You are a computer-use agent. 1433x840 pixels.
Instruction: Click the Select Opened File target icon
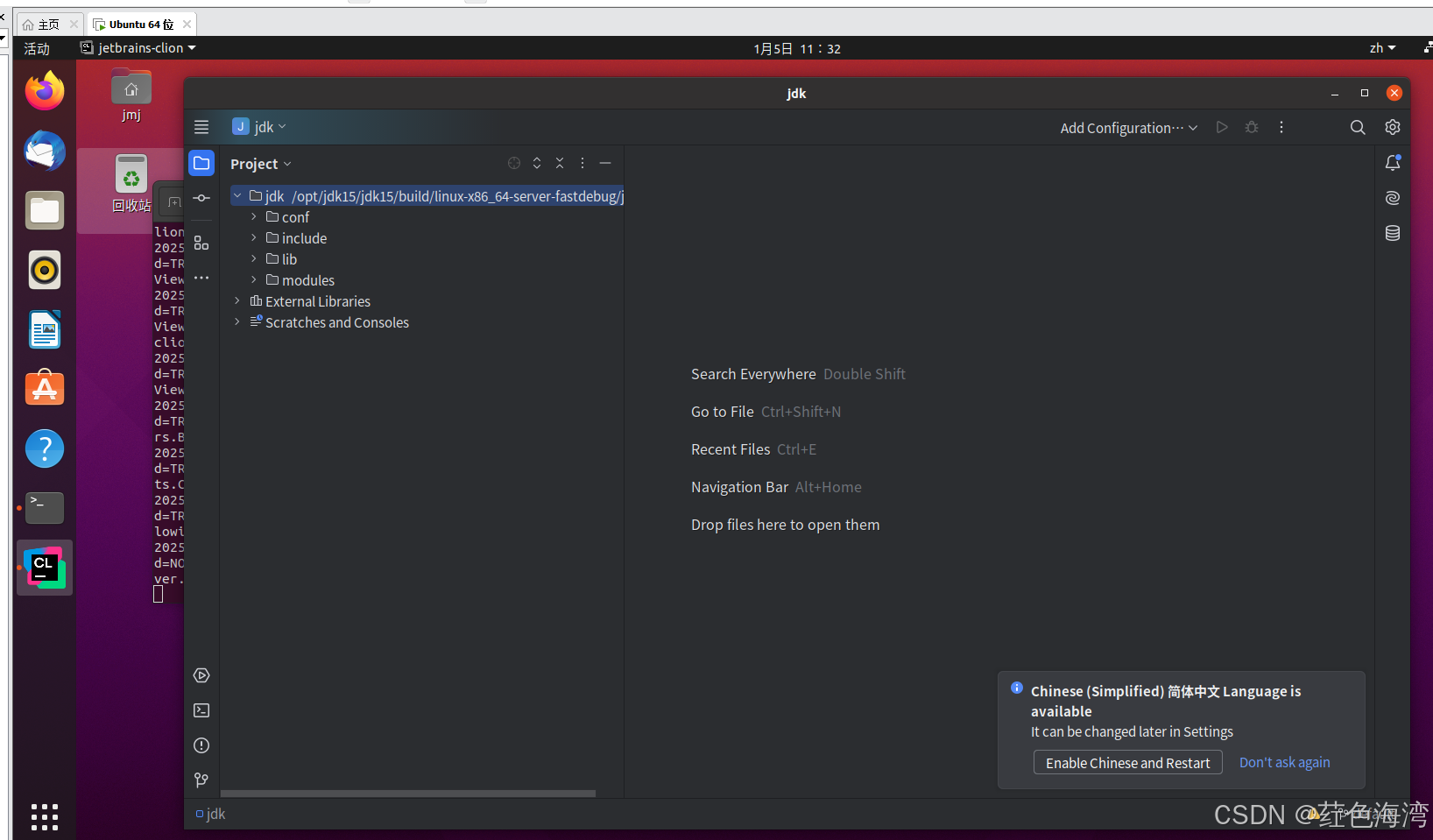pos(514,163)
